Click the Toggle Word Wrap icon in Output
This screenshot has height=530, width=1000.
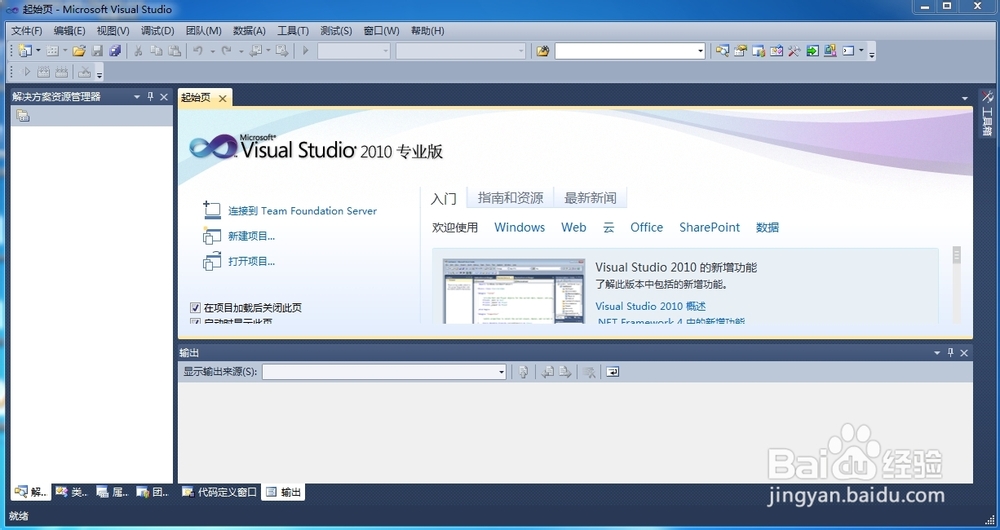click(613, 372)
